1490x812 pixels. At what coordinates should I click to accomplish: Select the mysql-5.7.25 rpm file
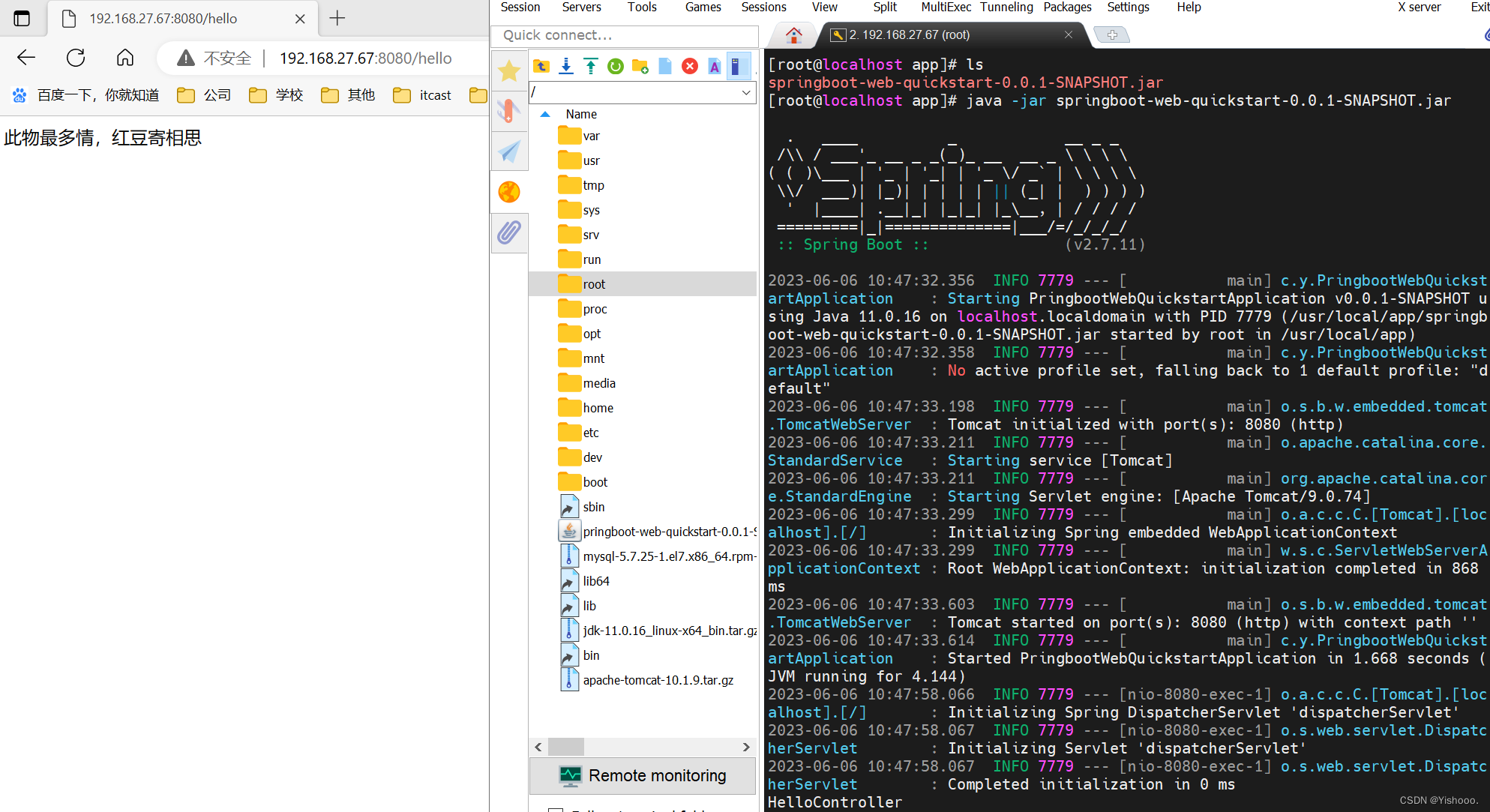(x=658, y=556)
